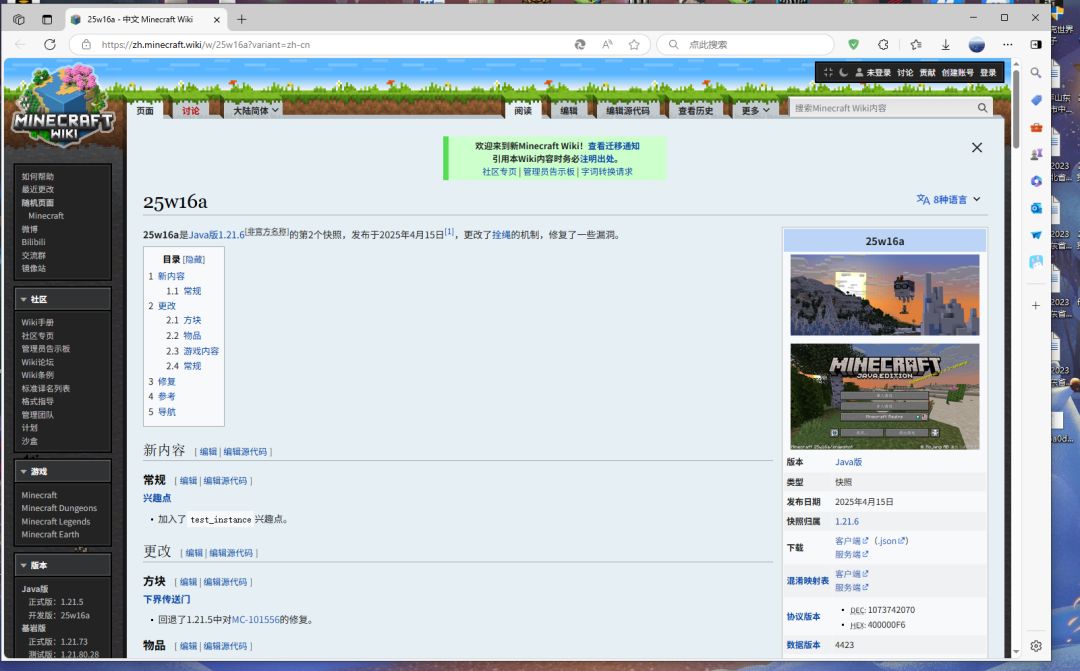Image resolution: width=1080 pixels, height=671 pixels.
Task: Open the 查看历史 tab
Action: [695, 110]
